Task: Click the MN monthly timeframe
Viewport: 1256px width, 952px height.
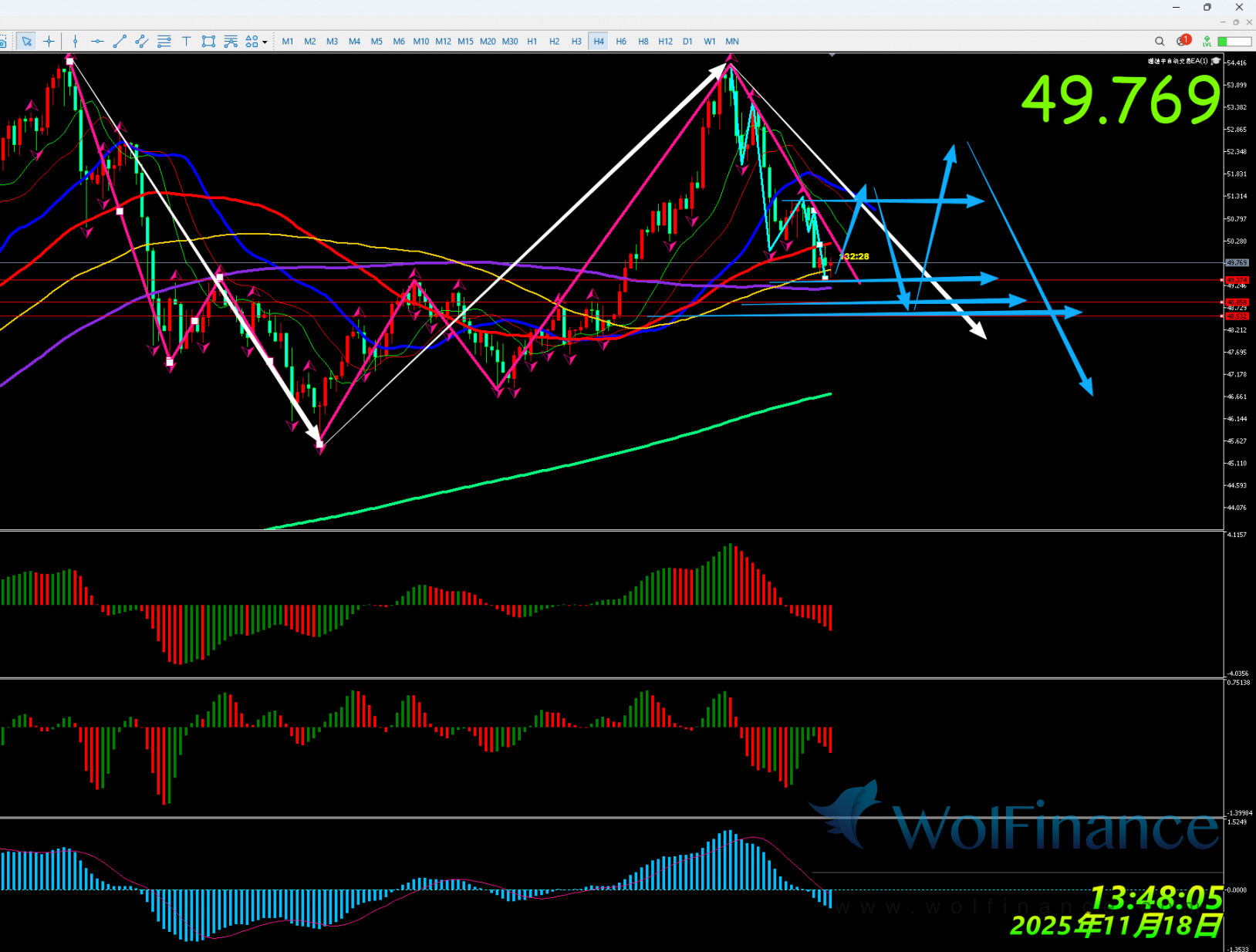Action: 732,42
